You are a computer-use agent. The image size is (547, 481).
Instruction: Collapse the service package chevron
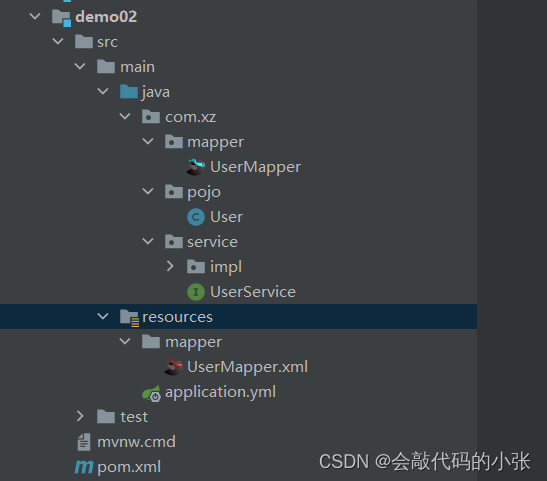click(148, 241)
